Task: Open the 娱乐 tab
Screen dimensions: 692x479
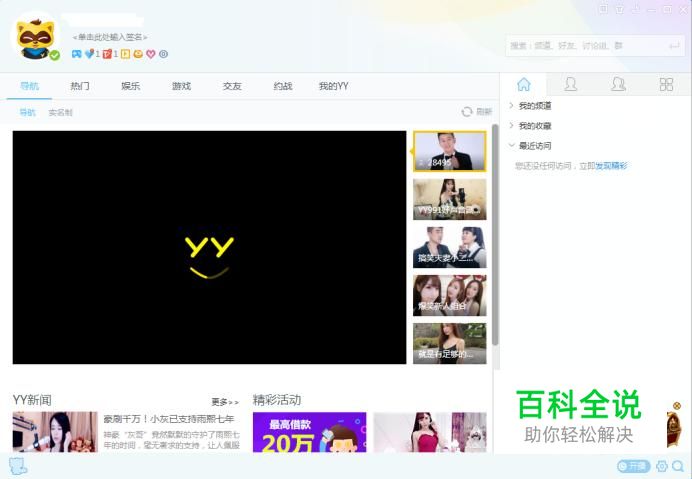Action: [131, 86]
